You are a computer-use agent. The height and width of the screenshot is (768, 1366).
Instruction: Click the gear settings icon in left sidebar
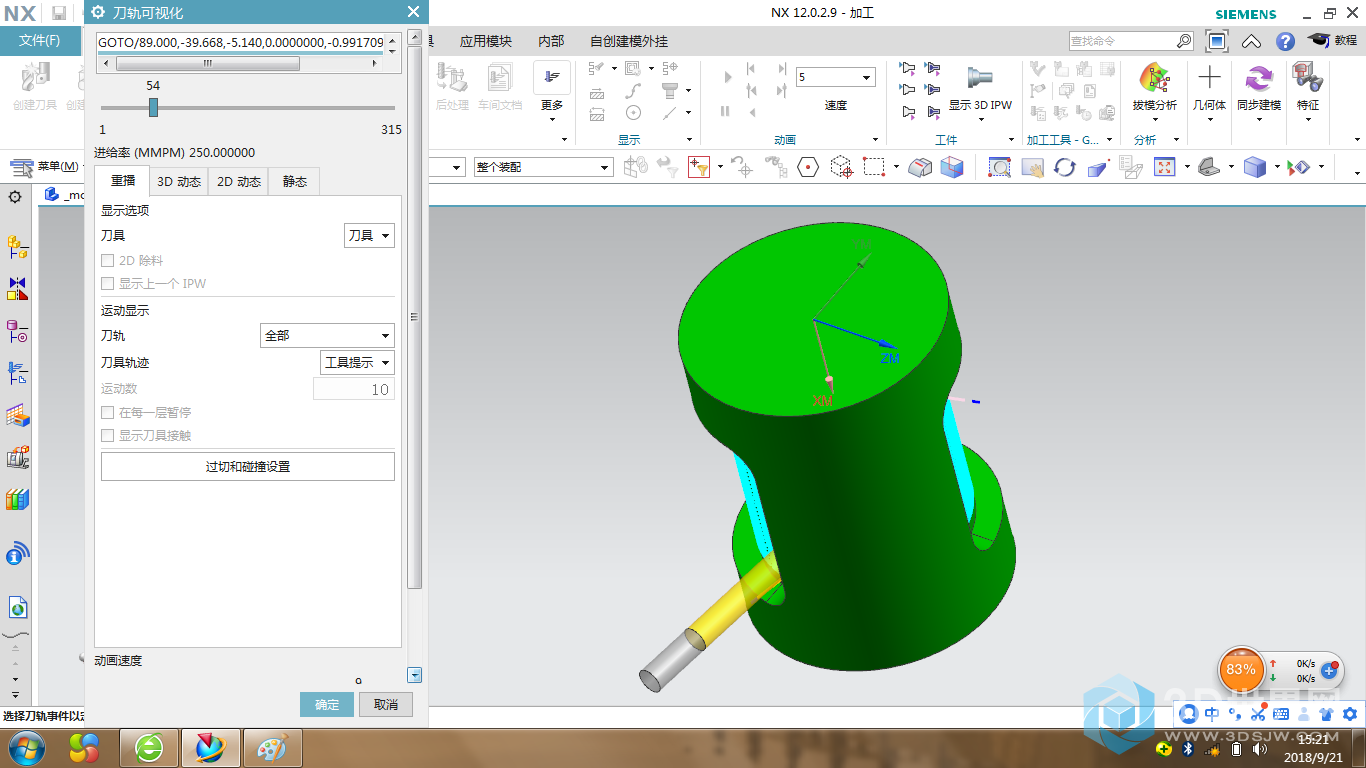tap(15, 197)
